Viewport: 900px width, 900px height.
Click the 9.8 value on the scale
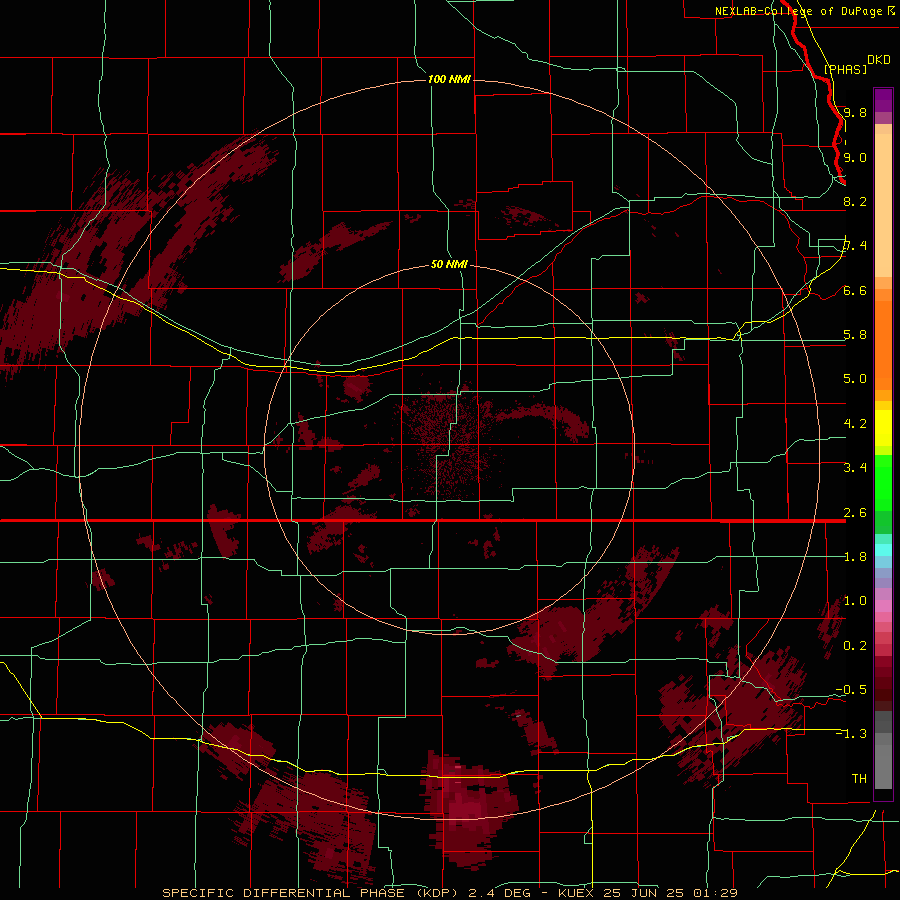[x=855, y=112]
